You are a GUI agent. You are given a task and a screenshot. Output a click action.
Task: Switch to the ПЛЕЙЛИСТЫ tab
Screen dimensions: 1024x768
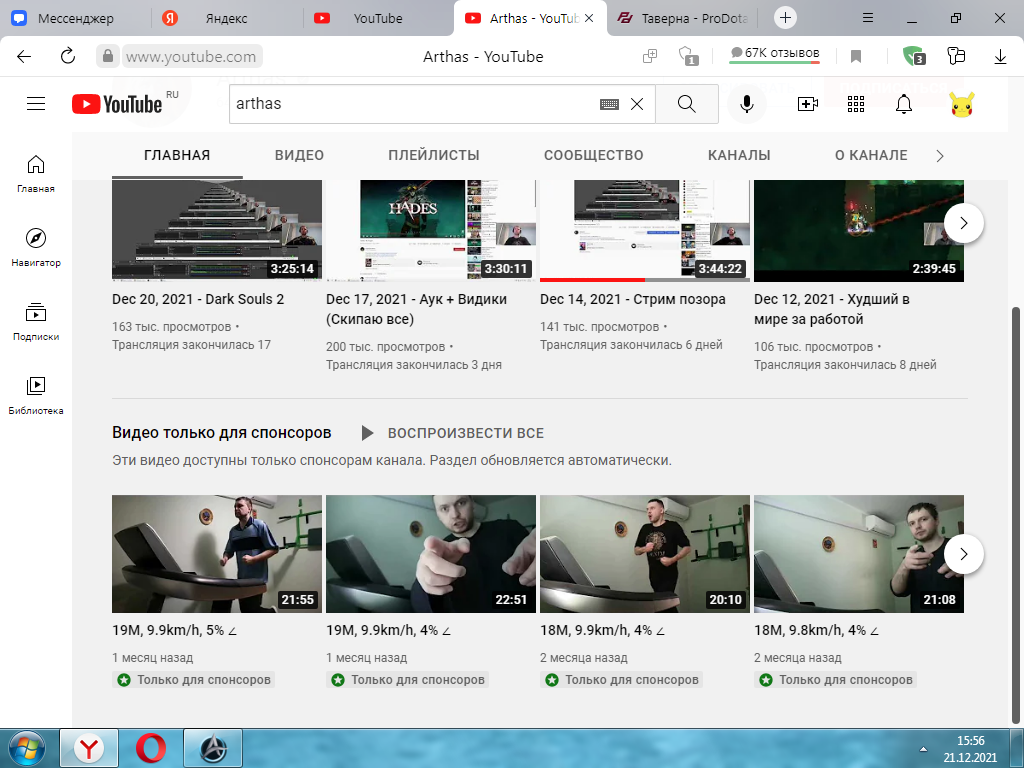(x=433, y=155)
